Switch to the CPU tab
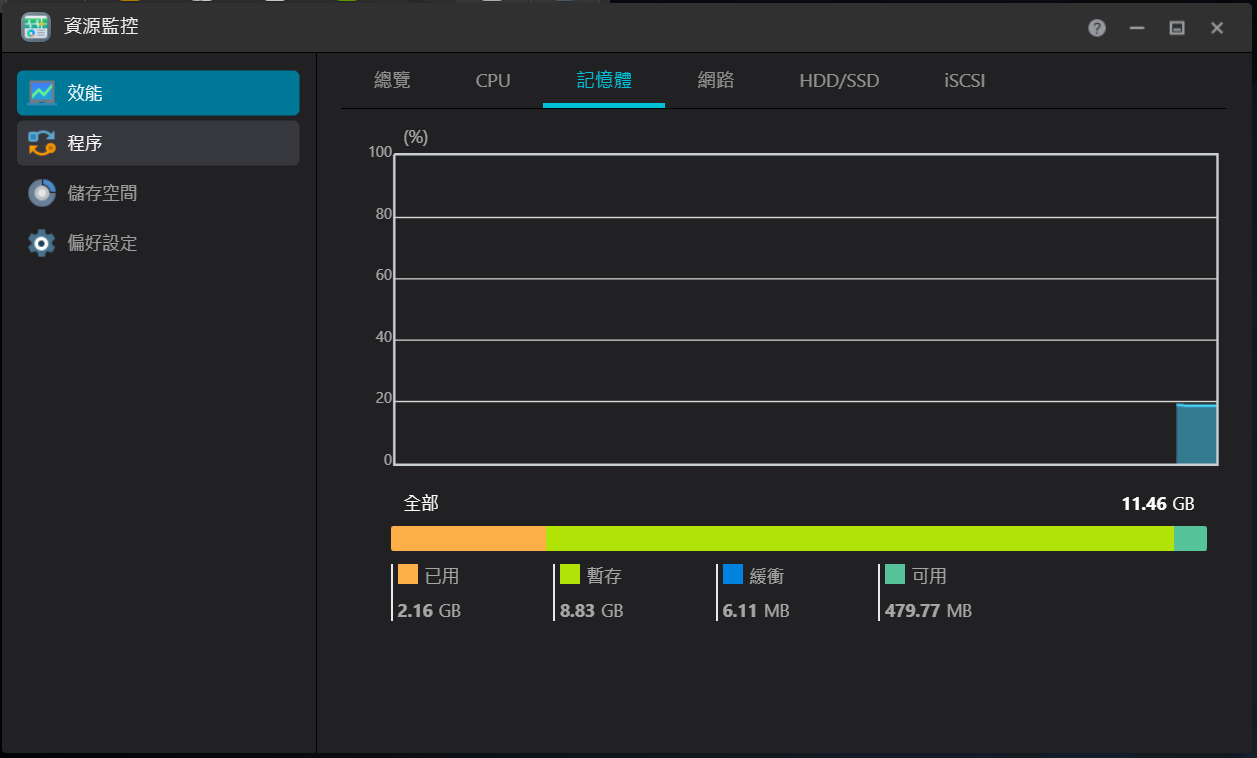The width and height of the screenshot is (1257, 758). tap(493, 81)
